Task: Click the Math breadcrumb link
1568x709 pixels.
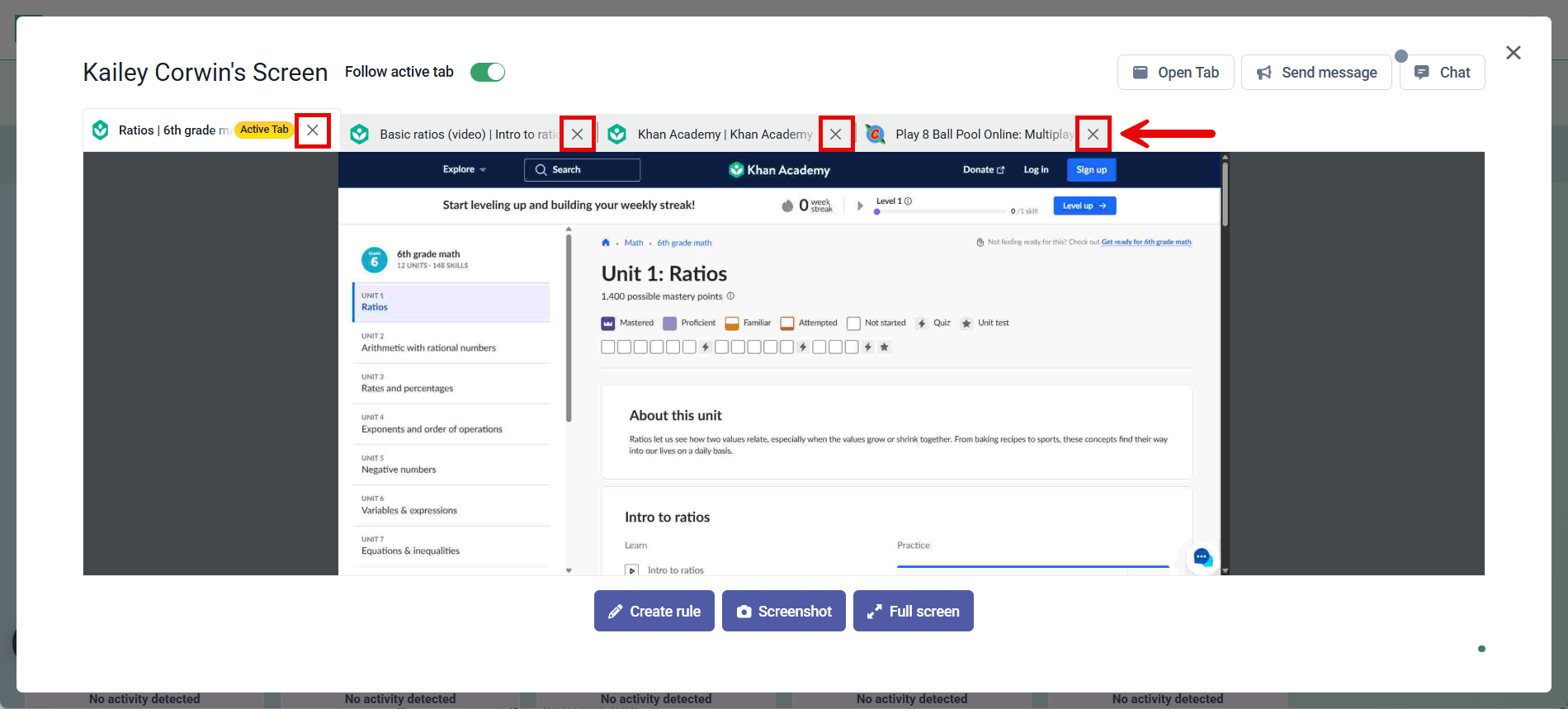Action: (634, 243)
